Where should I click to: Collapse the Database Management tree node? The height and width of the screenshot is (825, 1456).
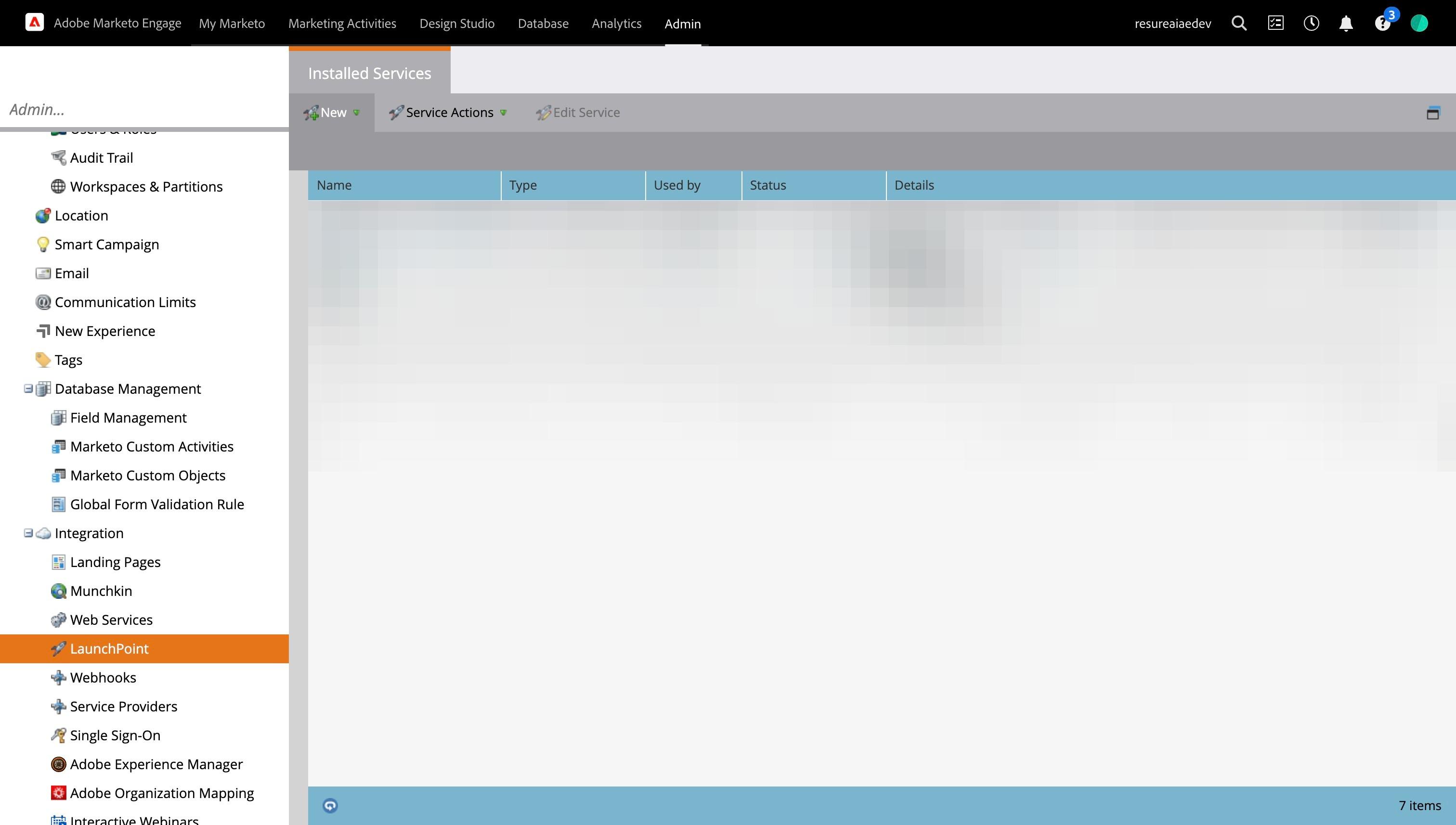[28, 389]
